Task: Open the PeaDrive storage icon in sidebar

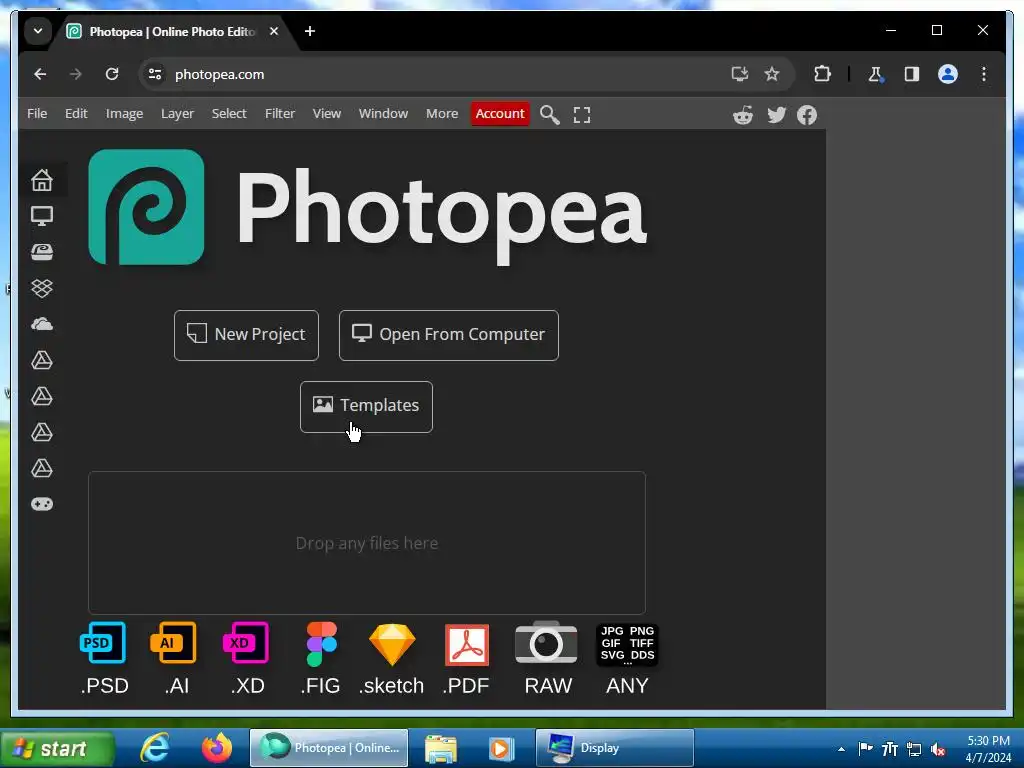Action: 42,252
